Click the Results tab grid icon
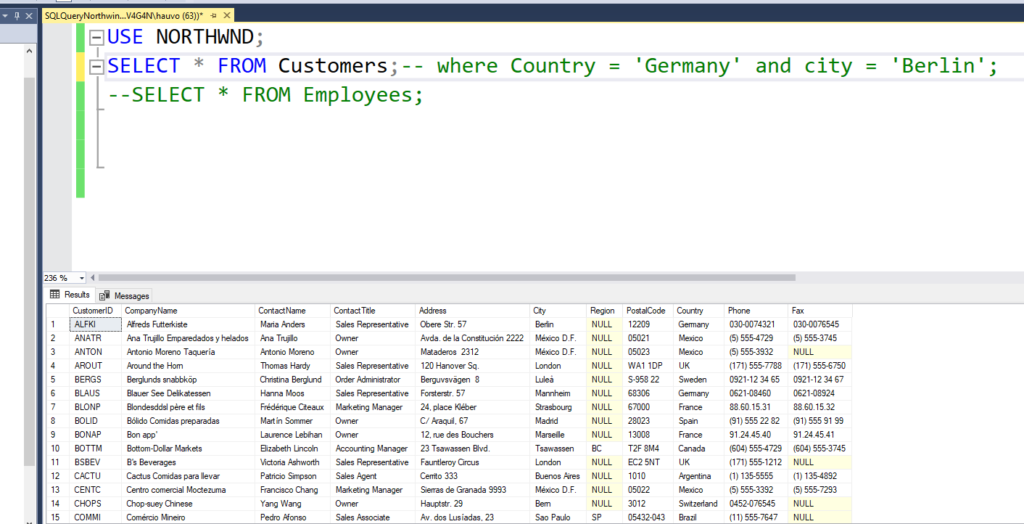The width and height of the screenshot is (1024, 524). (x=55, y=295)
